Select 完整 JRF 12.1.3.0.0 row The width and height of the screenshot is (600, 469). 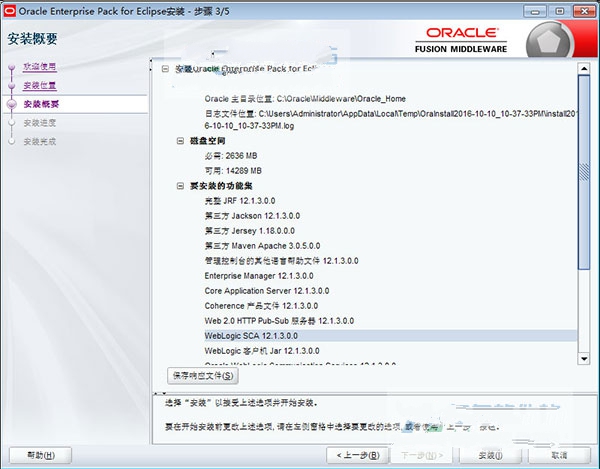(x=240, y=201)
